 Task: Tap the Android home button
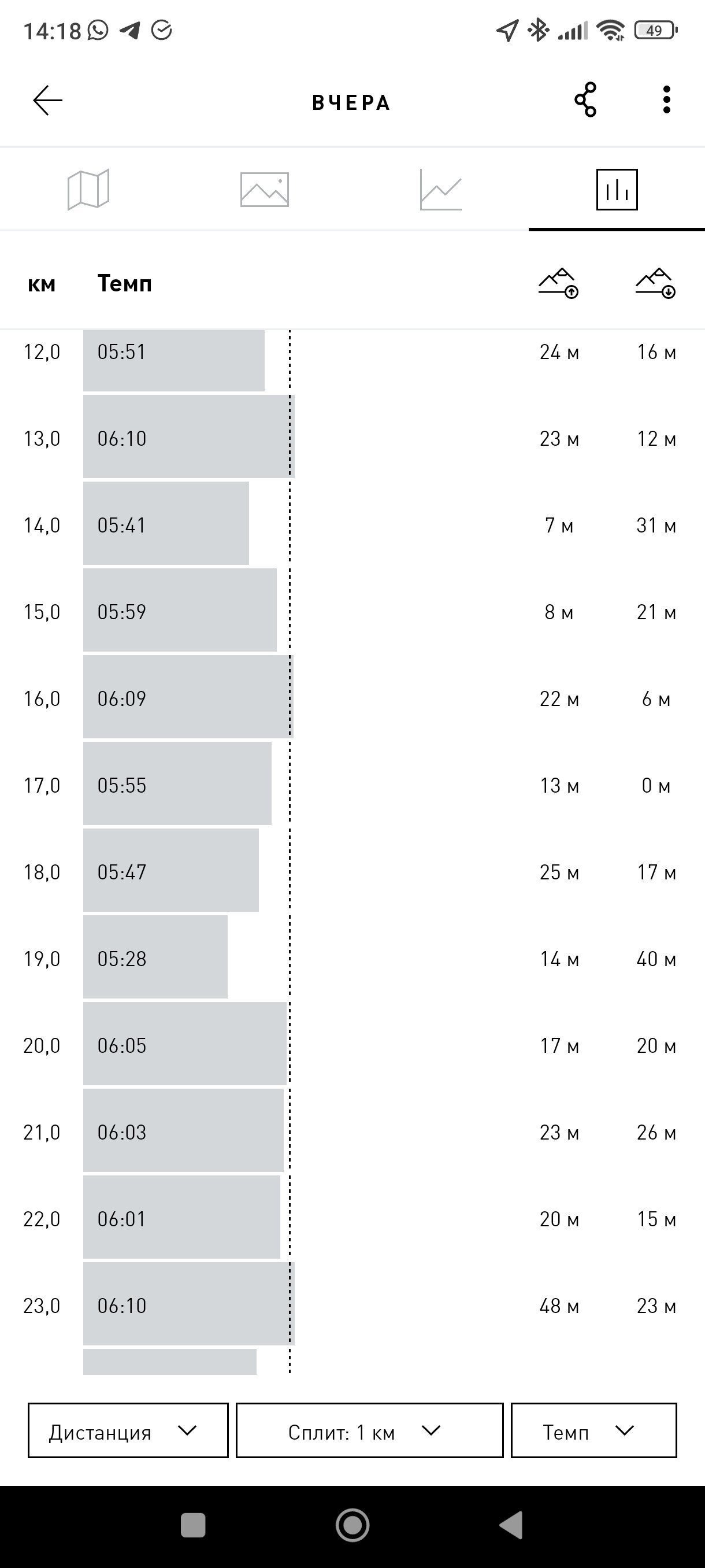tap(353, 1525)
